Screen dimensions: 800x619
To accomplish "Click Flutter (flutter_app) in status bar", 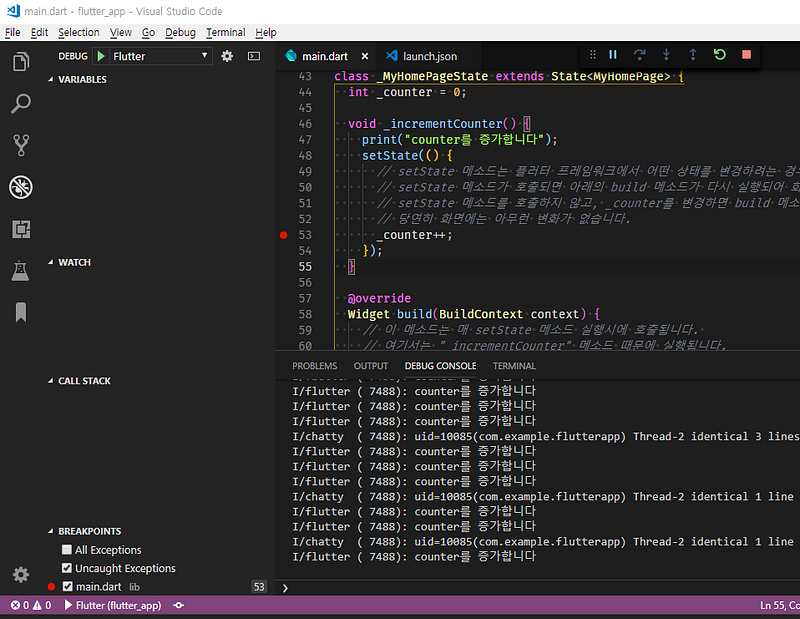I will [x=118, y=606].
